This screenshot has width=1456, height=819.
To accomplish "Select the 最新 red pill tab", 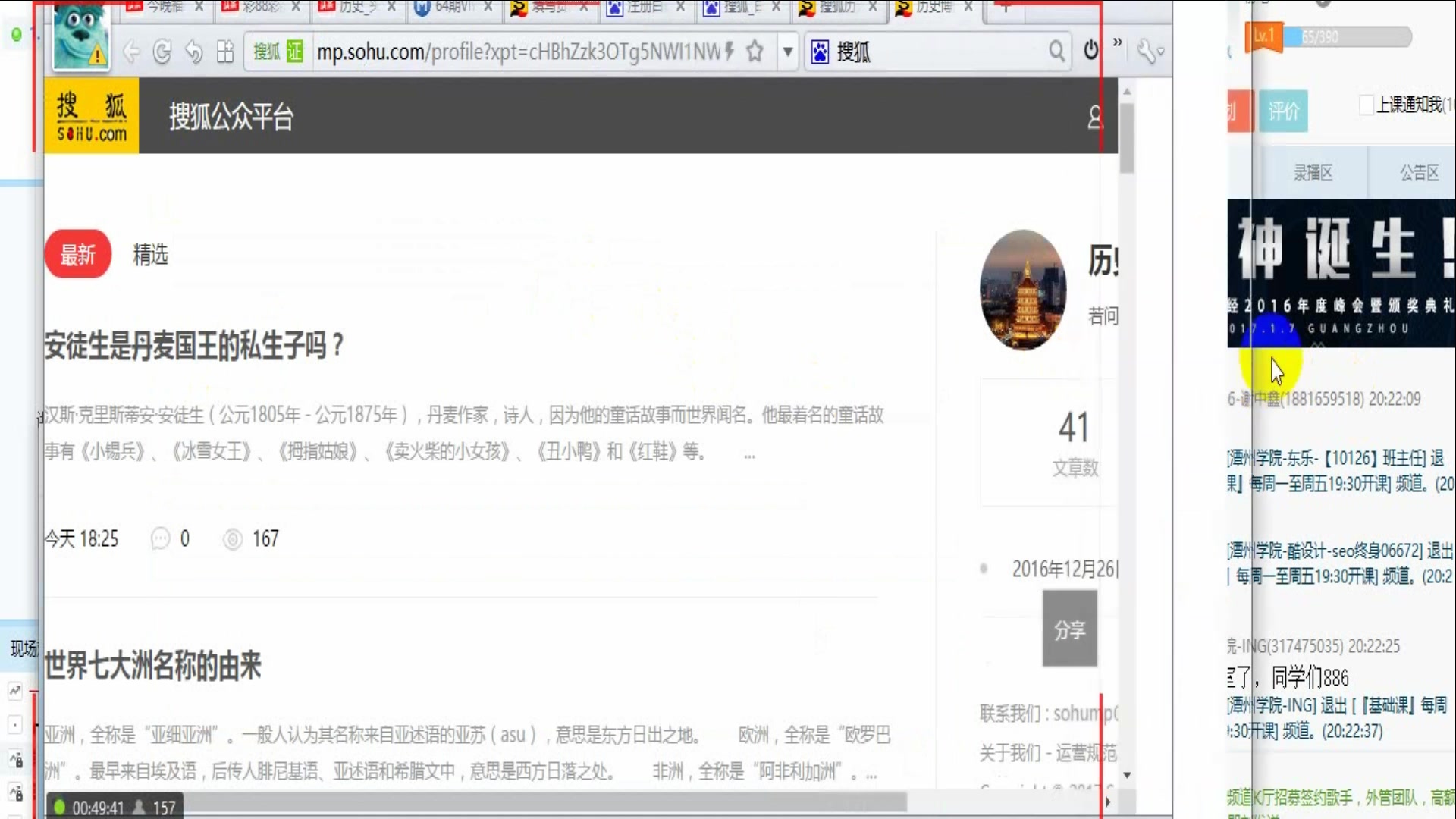I will (78, 254).
